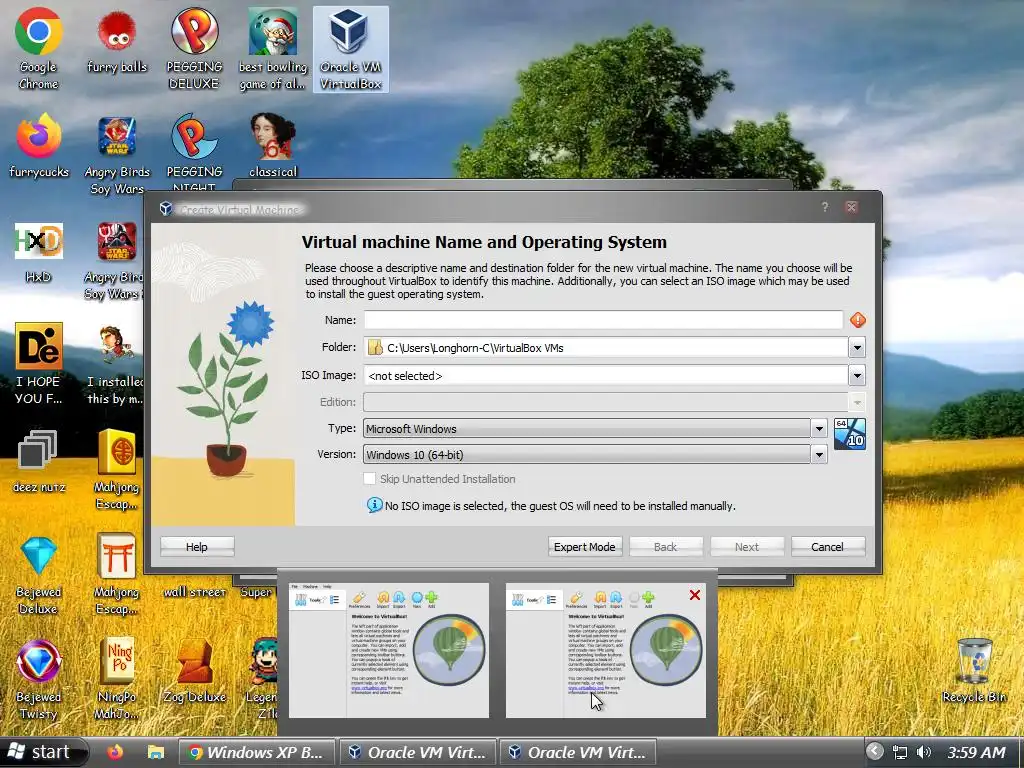Screen dimensions: 1024x768
Task: Click the 3:59 AM clock in the tray
Action: tap(976, 752)
